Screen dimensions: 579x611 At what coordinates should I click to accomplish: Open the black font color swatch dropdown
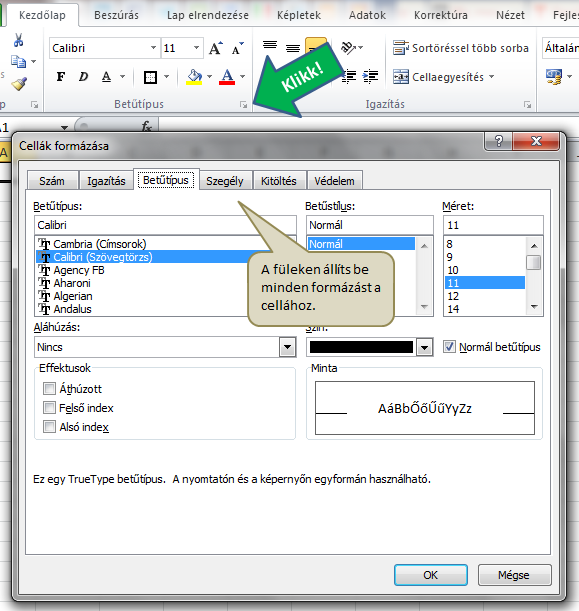click(425, 347)
